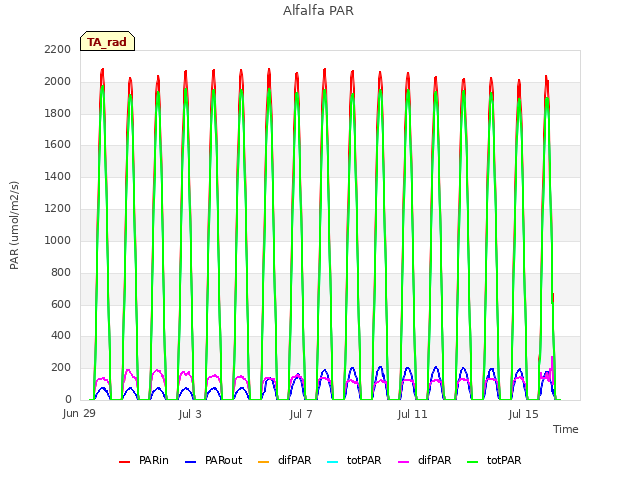Click the Jul 7 date tick label
The height and width of the screenshot is (480, 640).
[301, 414]
